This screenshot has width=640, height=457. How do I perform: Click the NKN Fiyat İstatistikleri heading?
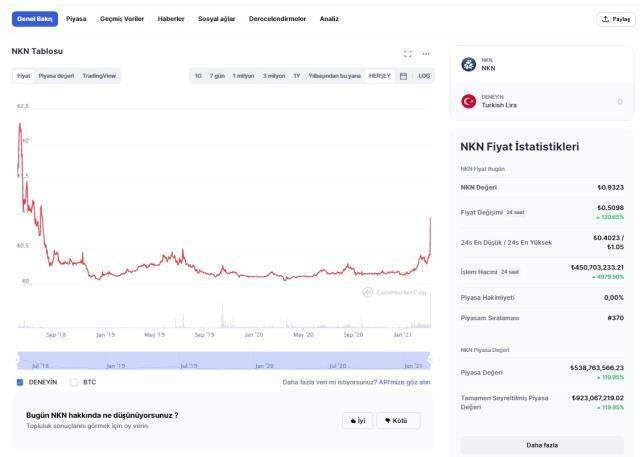tap(520, 147)
